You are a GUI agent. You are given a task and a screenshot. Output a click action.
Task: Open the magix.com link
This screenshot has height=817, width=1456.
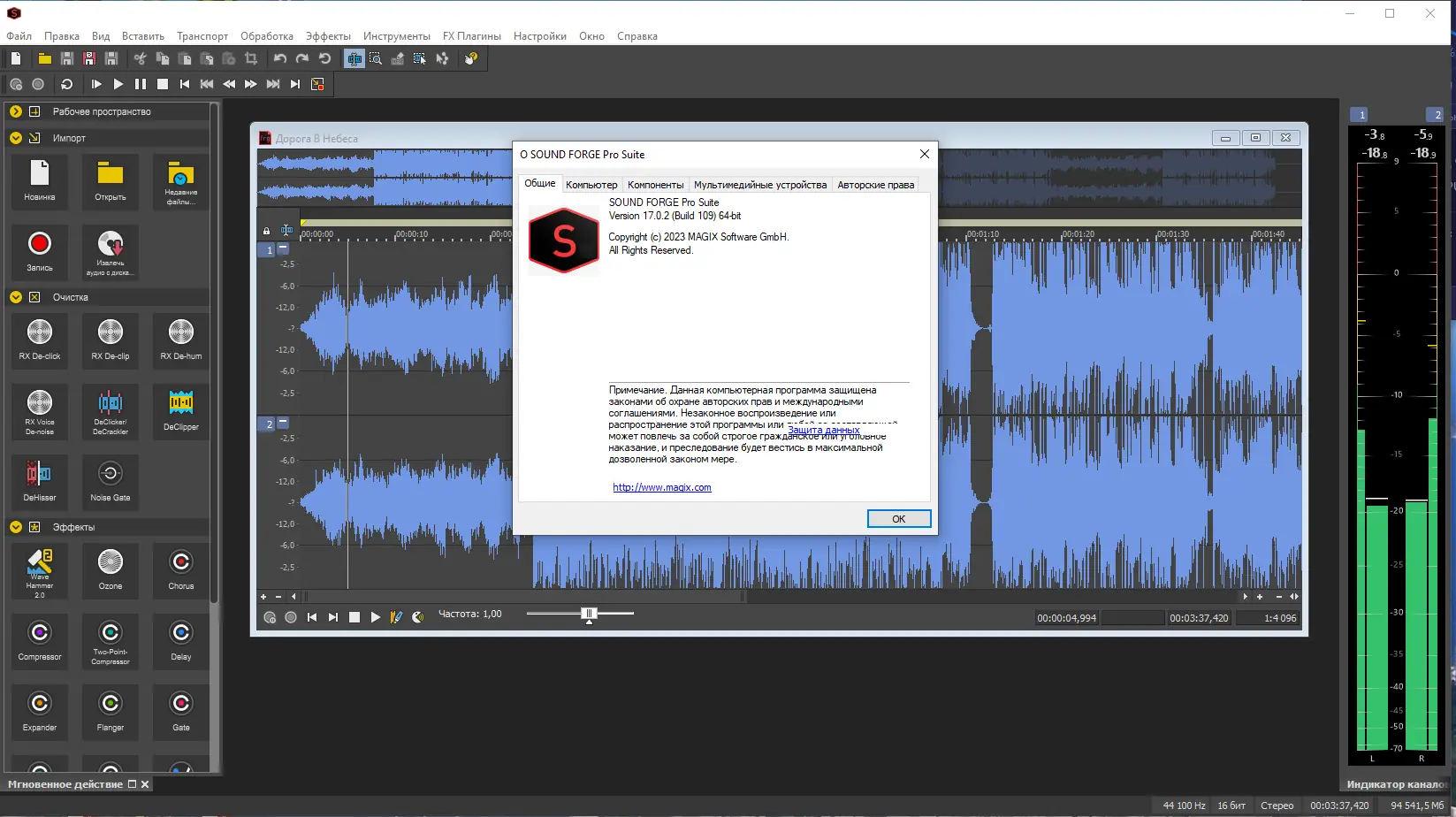click(661, 486)
